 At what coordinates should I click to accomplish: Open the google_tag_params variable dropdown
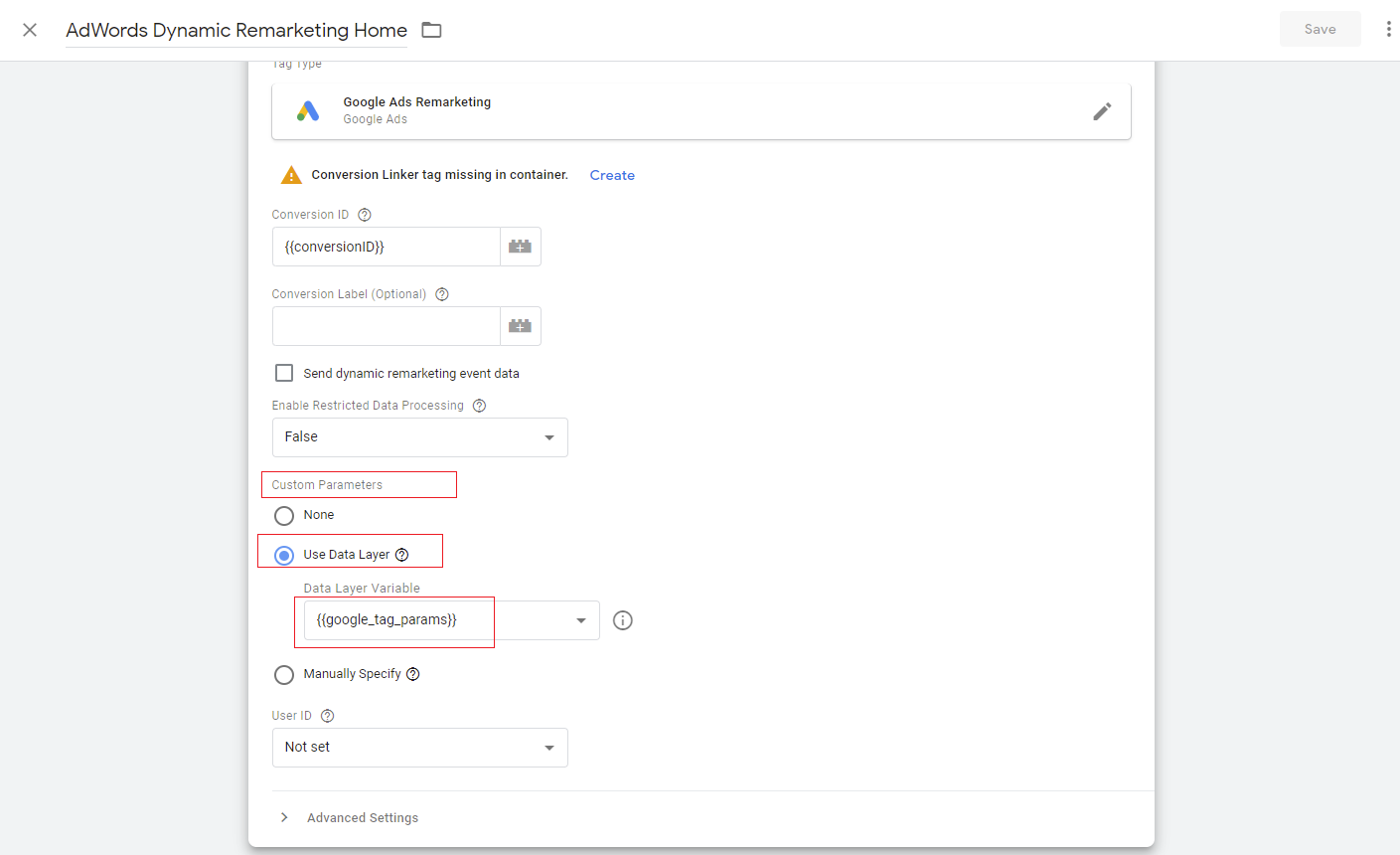451,620
